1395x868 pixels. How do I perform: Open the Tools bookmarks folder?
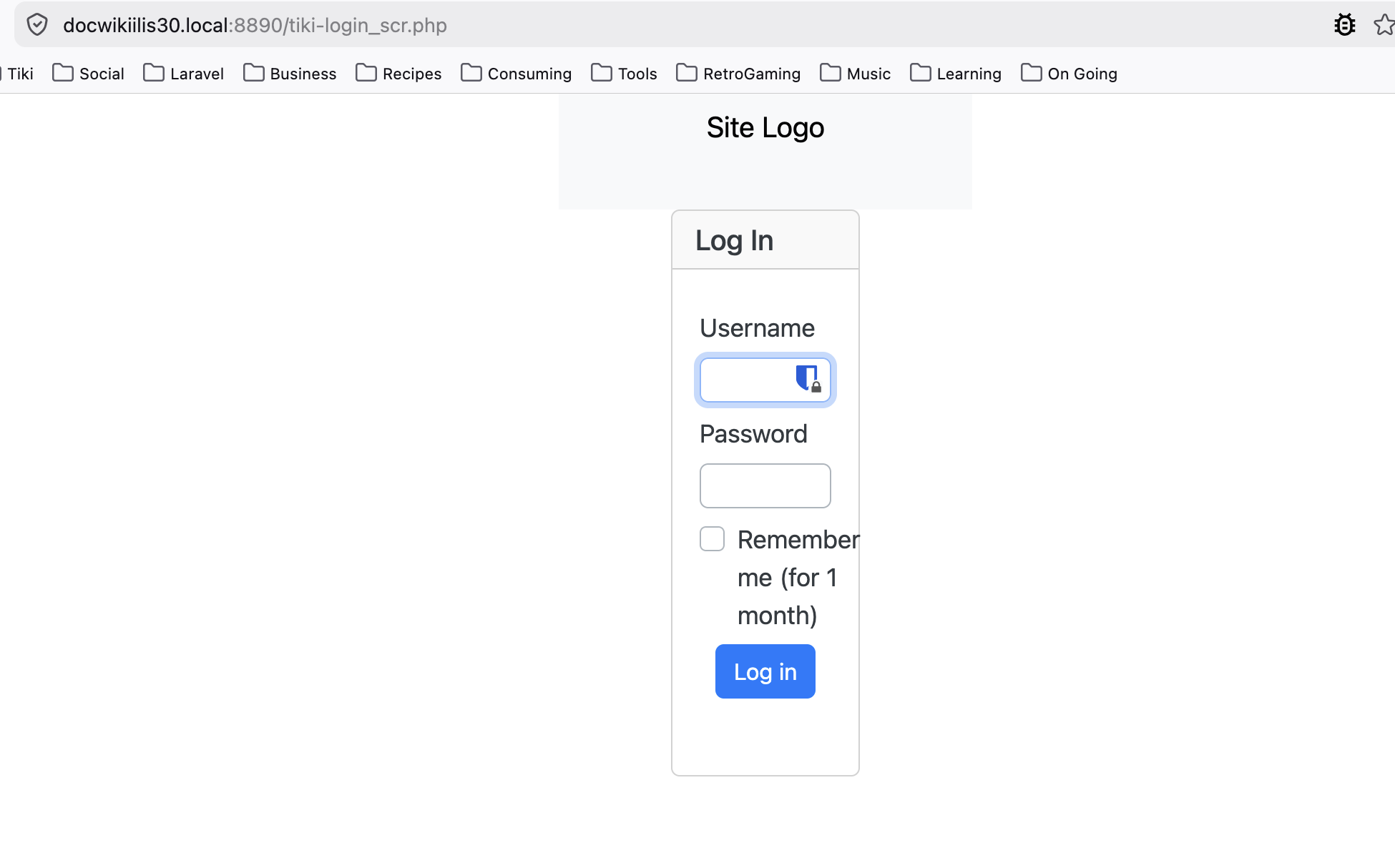click(624, 74)
